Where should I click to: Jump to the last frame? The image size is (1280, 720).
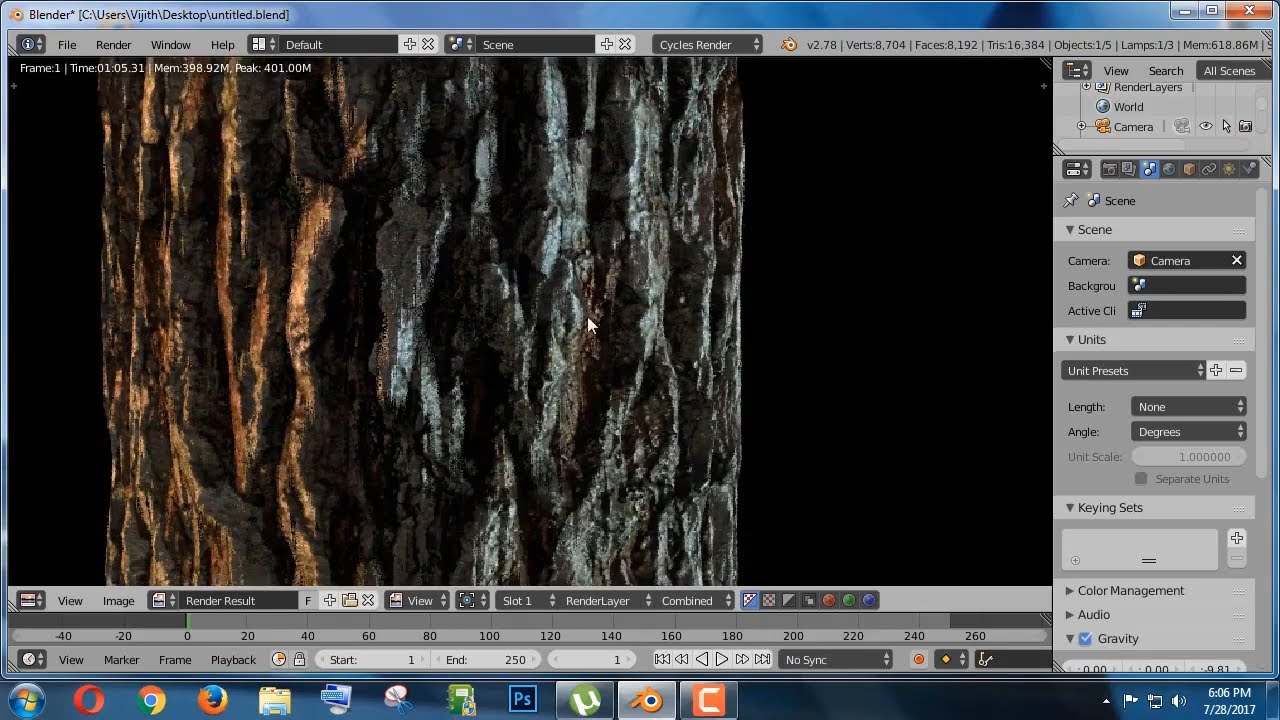point(762,659)
